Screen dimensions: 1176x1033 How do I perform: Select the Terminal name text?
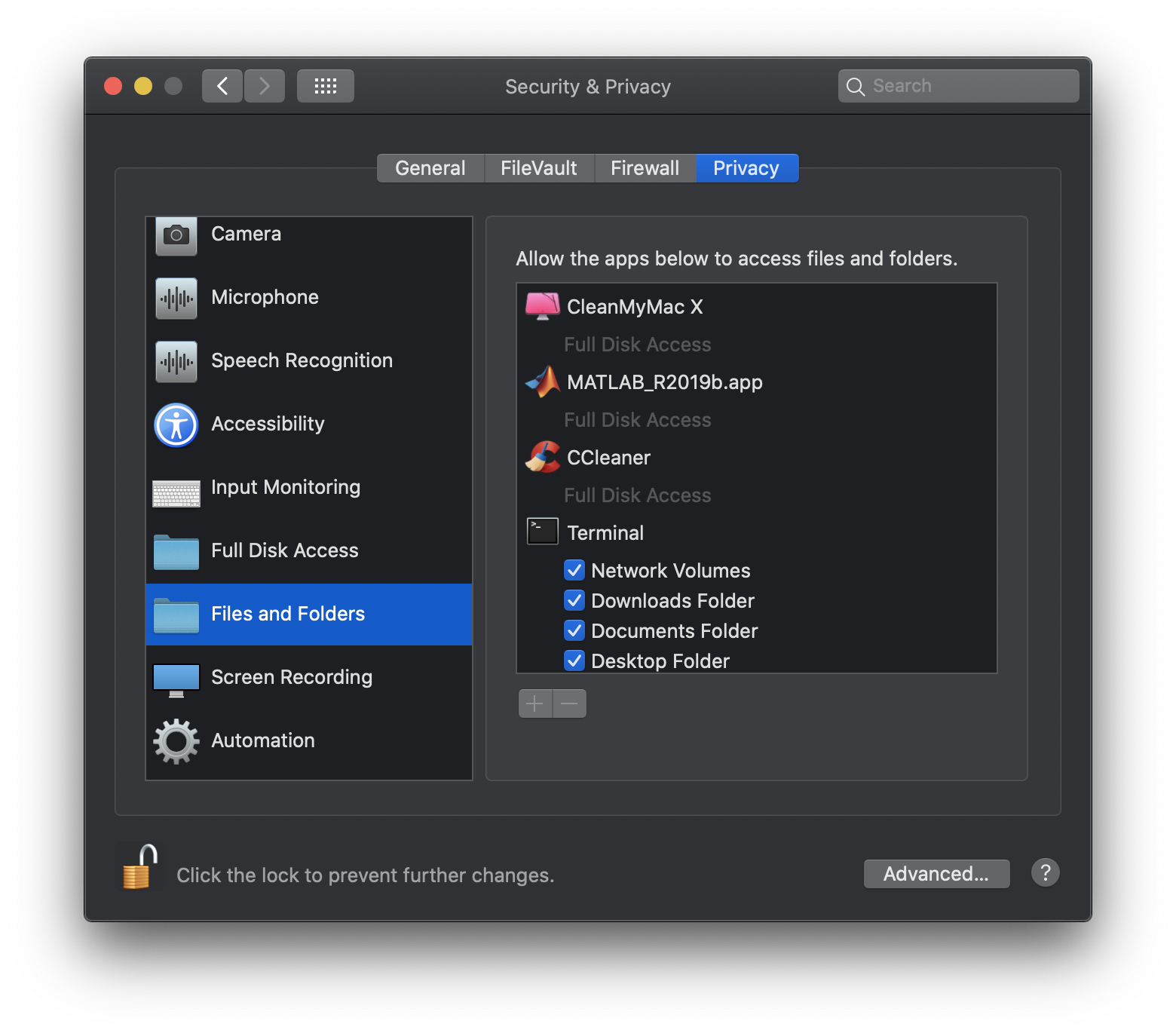605,534
